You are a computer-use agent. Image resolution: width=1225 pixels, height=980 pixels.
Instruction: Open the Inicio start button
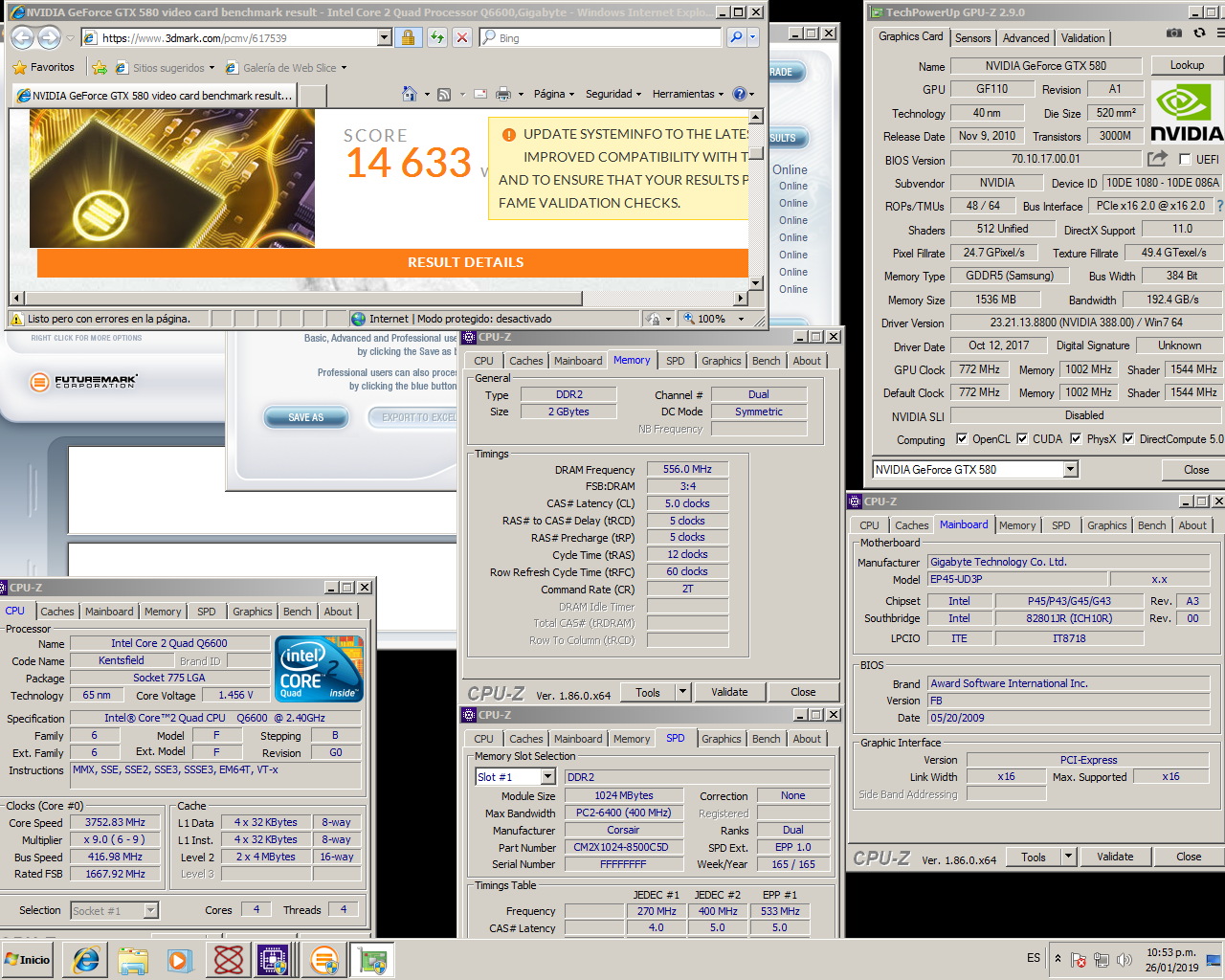(28, 959)
